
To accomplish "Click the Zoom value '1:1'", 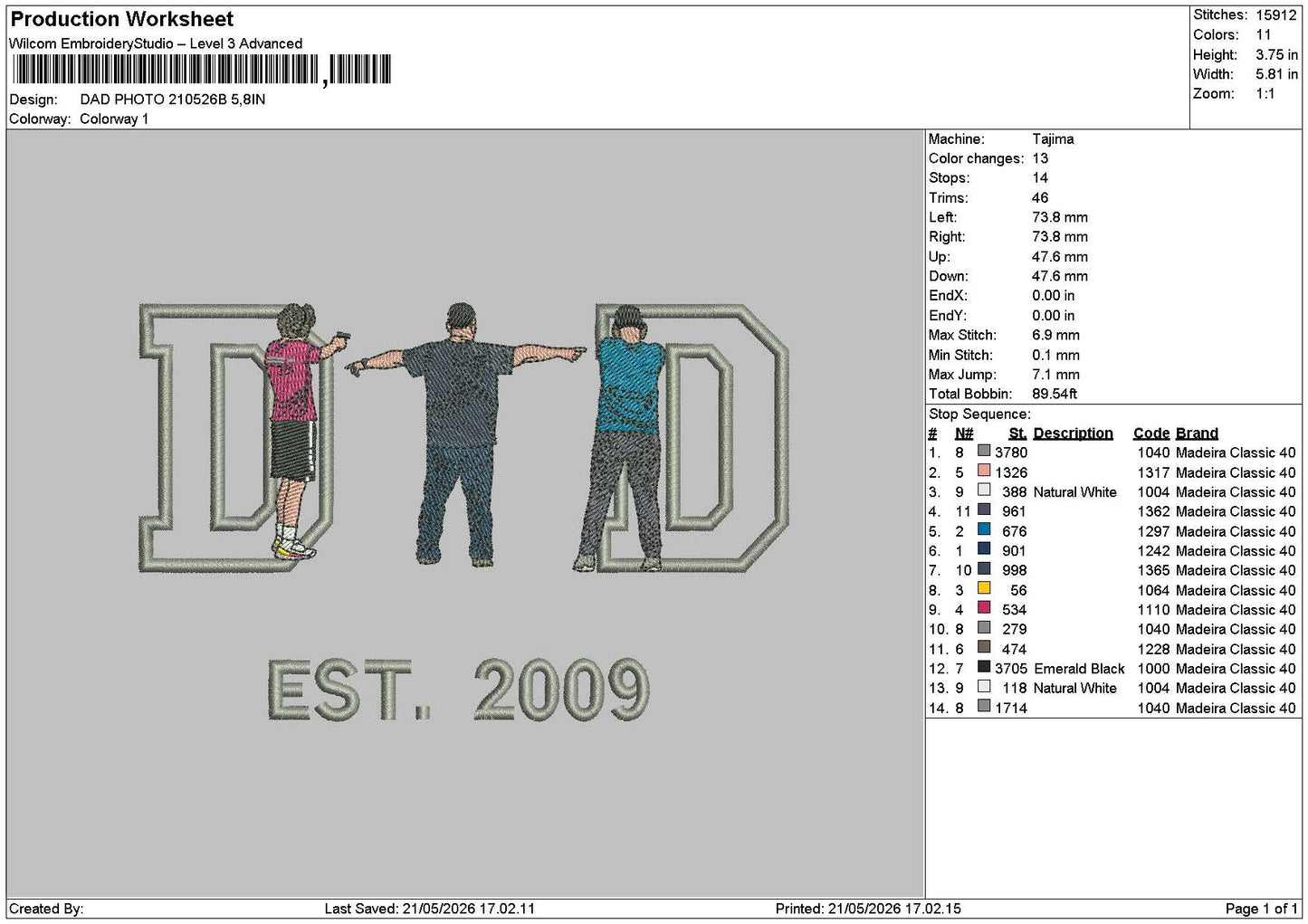I will [1265, 94].
